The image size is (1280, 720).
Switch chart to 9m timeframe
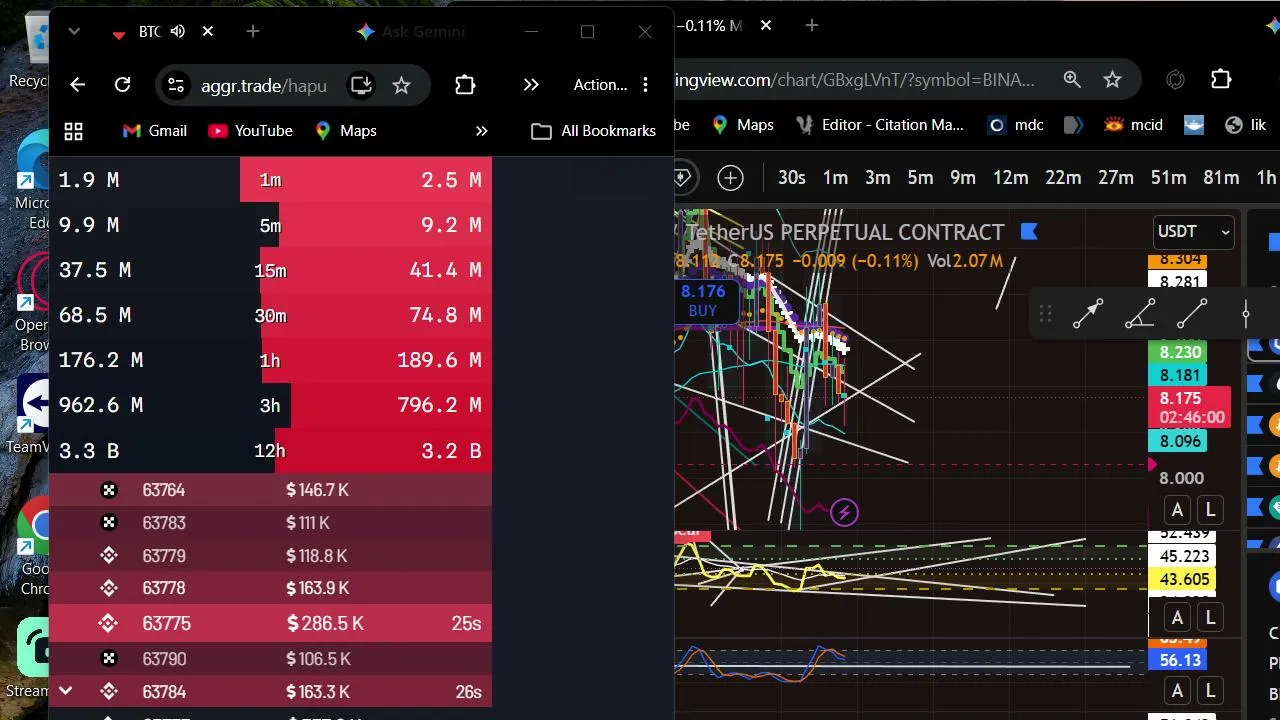[x=963, y=178]
